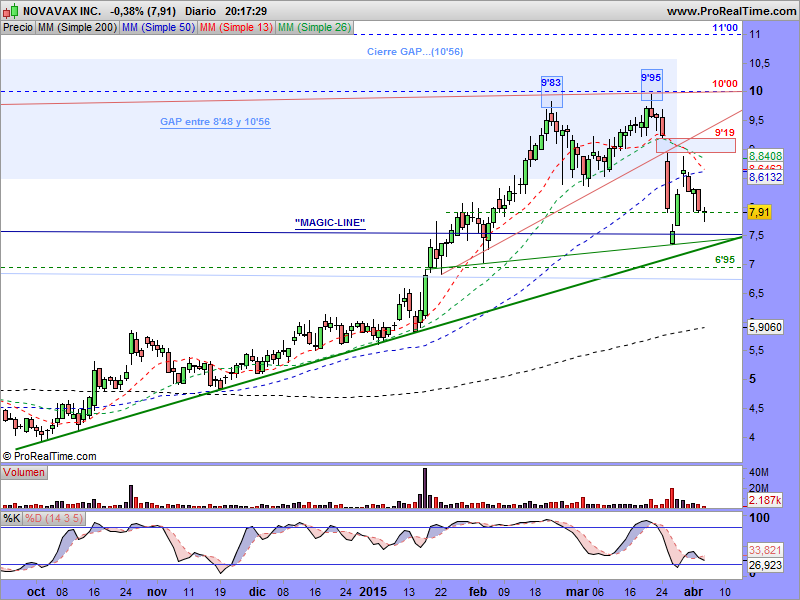
Task: Open the www.ProRealTime.com link
Action: (731, 11)
